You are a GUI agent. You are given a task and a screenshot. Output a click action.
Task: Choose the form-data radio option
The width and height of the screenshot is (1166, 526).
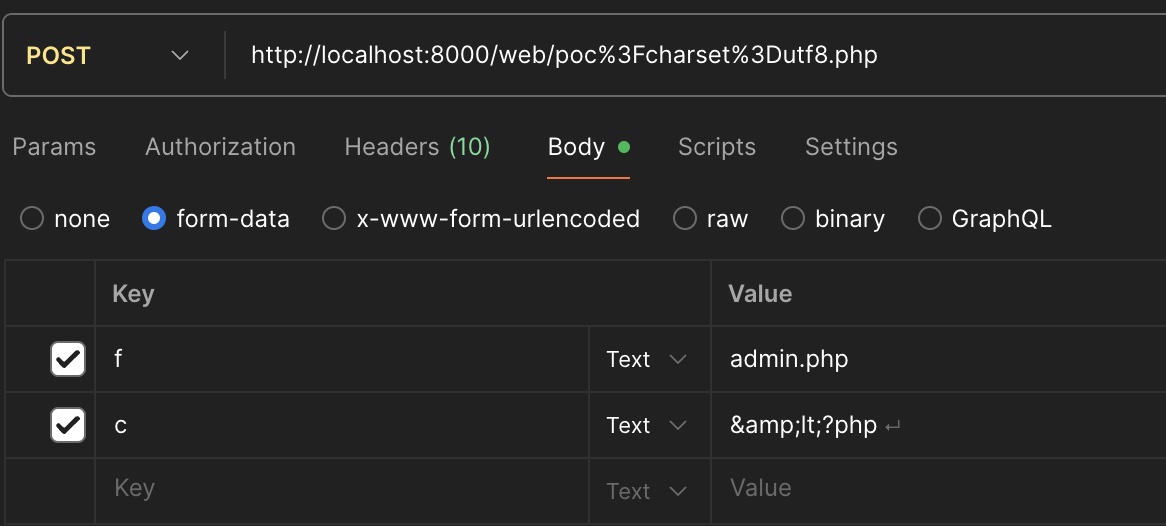click(x=154, y=219)
